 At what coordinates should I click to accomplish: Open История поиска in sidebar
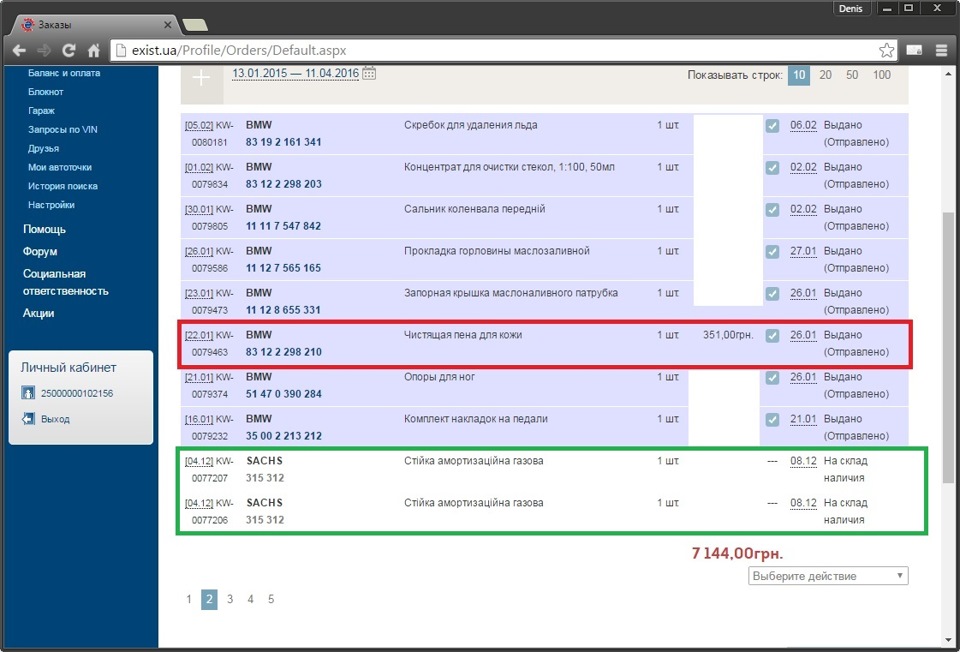63,186
